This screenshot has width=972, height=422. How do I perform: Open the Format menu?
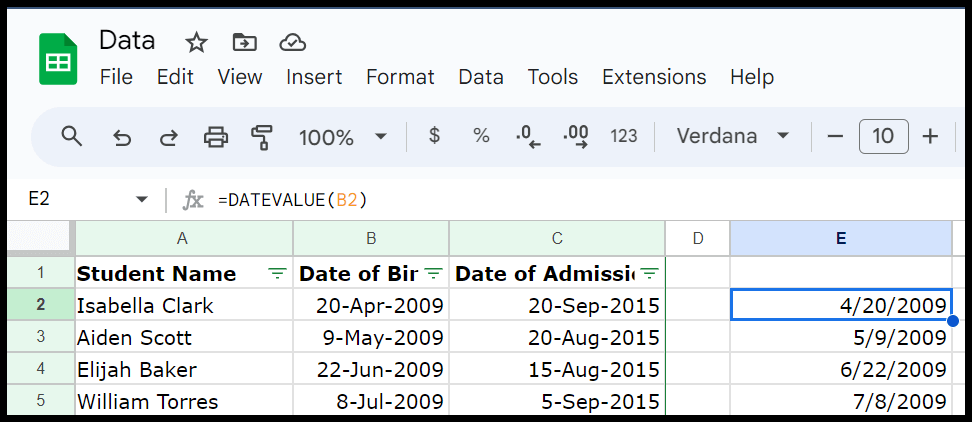point(400,77)
